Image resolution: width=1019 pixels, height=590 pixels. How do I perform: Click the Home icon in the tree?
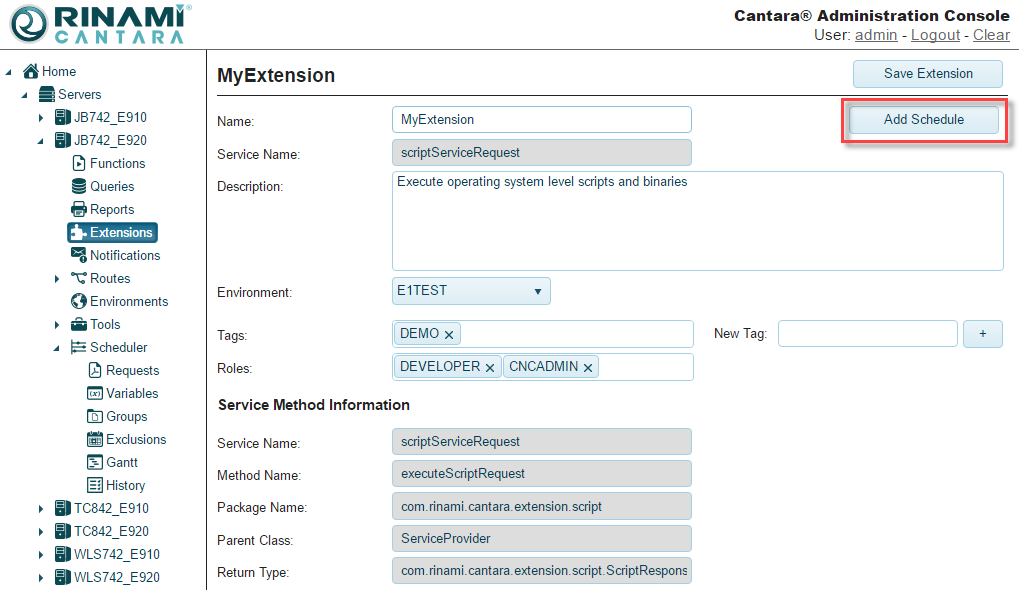tap(31, 71)
